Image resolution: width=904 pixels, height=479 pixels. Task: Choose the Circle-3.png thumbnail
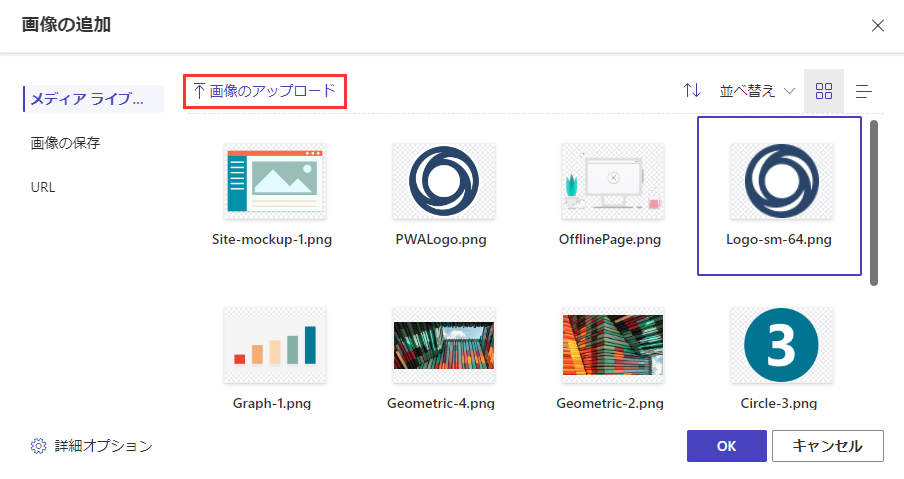pos(782,345)
